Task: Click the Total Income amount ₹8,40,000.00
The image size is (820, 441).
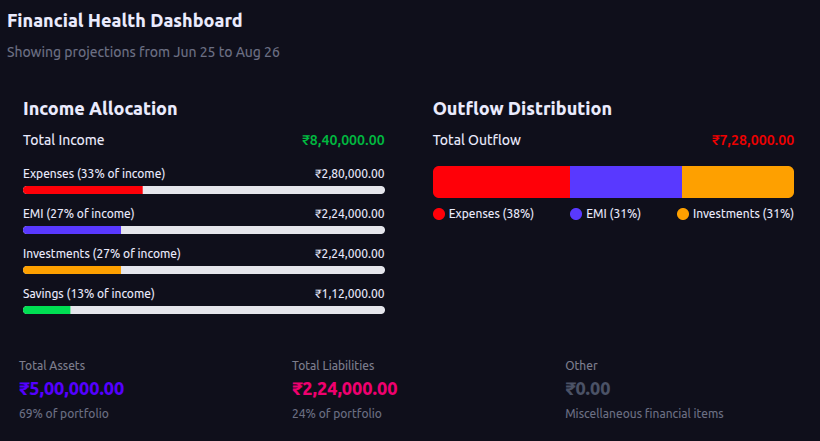Action: tap(343, 141)
